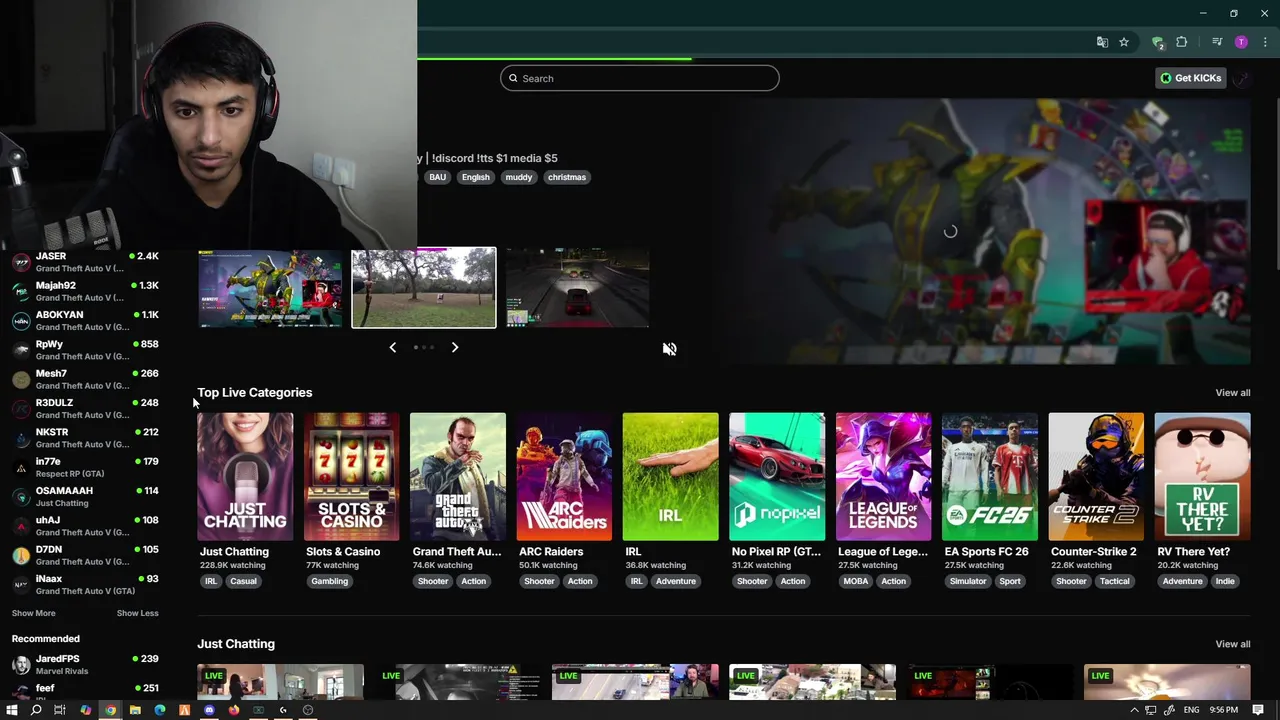The image size is (1280, 720).
Task: Open NKSTR's channel in the sidebar
Action: 85,438
